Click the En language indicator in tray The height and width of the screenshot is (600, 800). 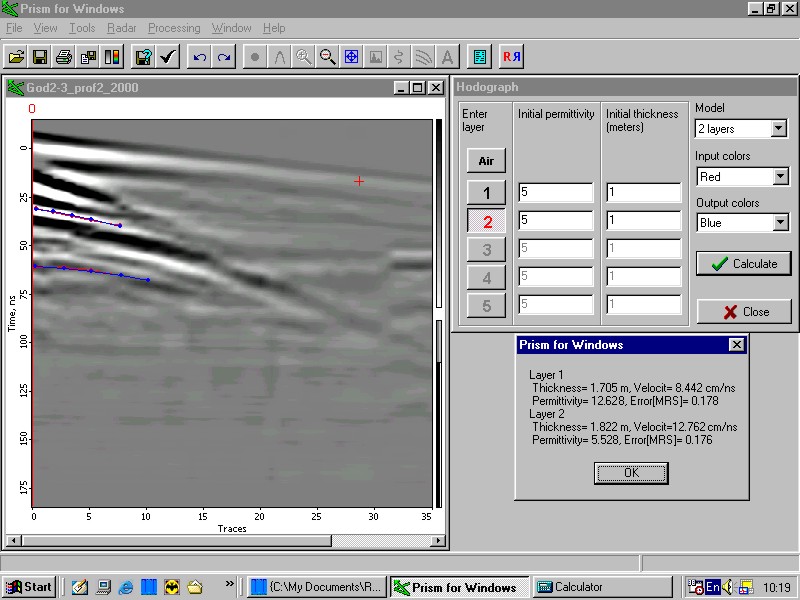[x=712, y=587]
